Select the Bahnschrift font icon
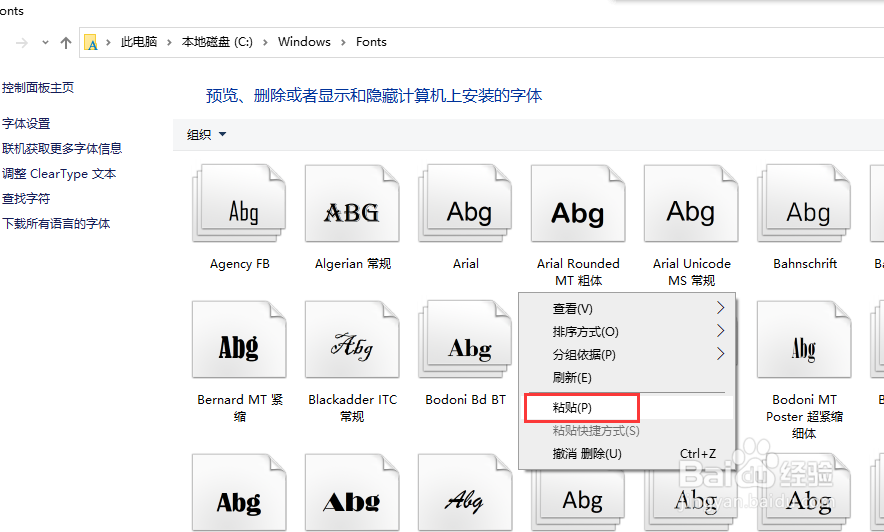Screen dimensions: 884x532 click(x=805, y=203)
